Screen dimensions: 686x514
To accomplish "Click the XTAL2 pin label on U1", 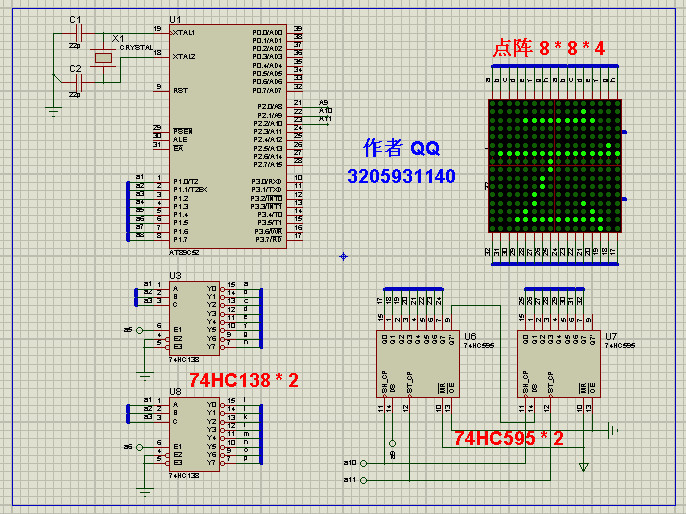I will 184,57.
